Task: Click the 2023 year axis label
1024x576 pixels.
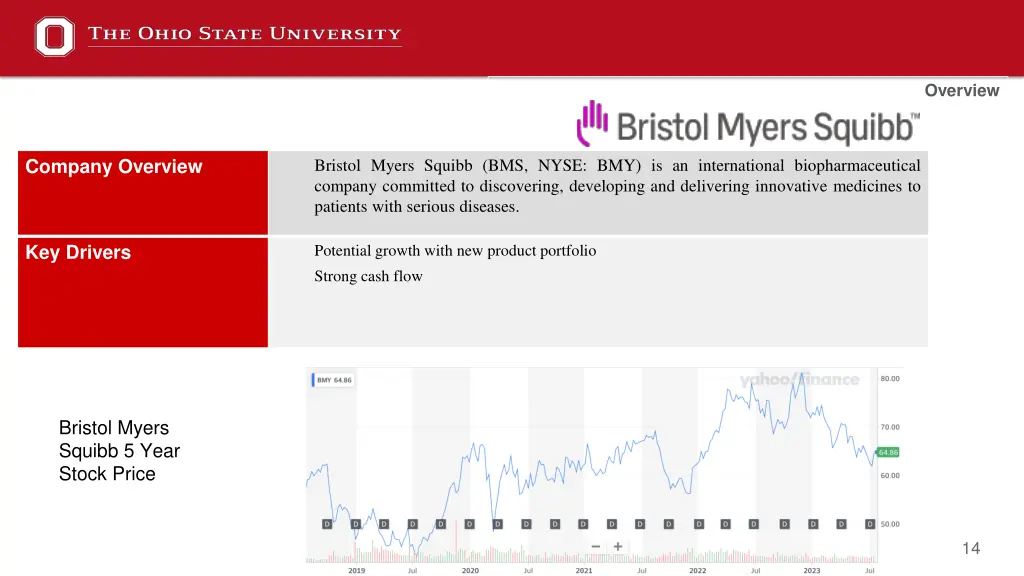Action: pos(812,571)
